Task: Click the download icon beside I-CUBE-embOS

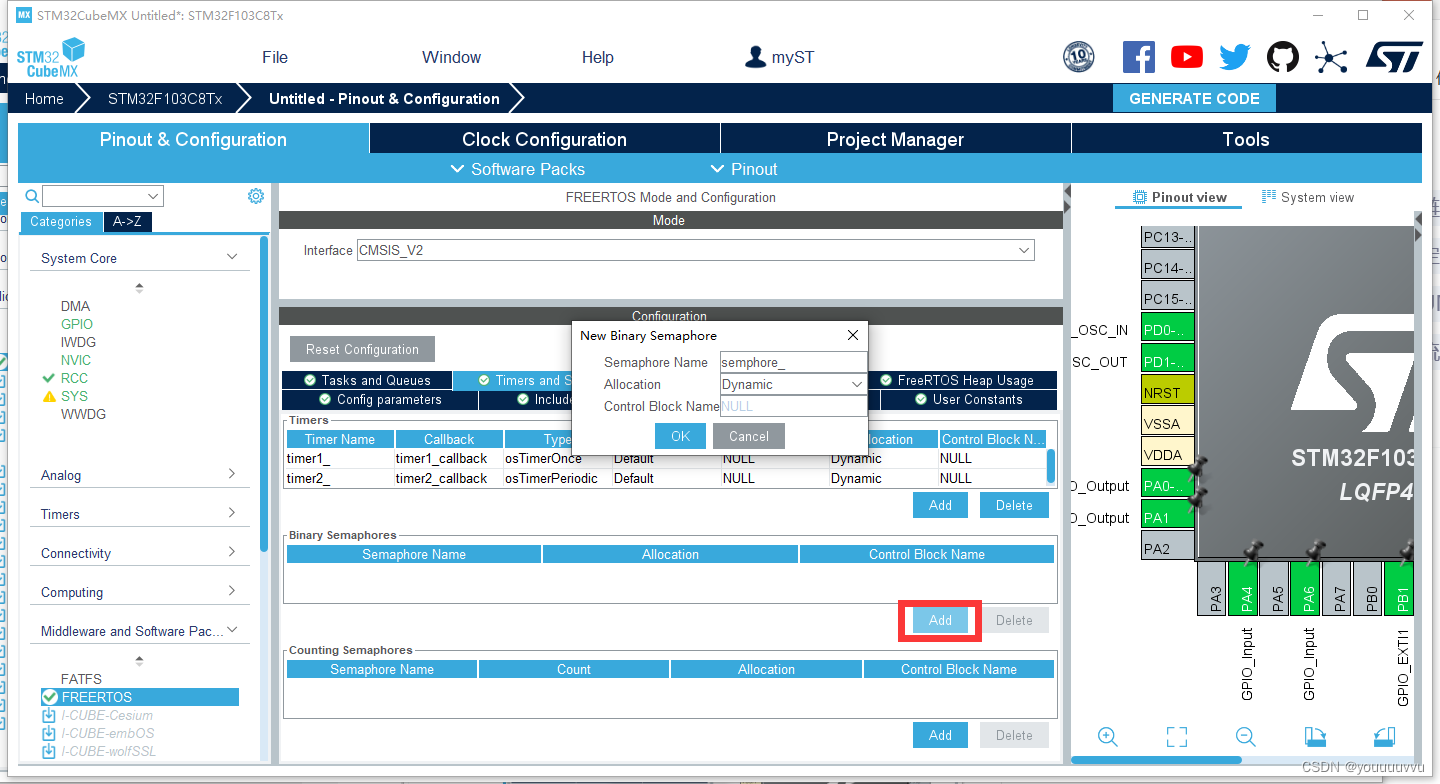Action: (48, 733)
